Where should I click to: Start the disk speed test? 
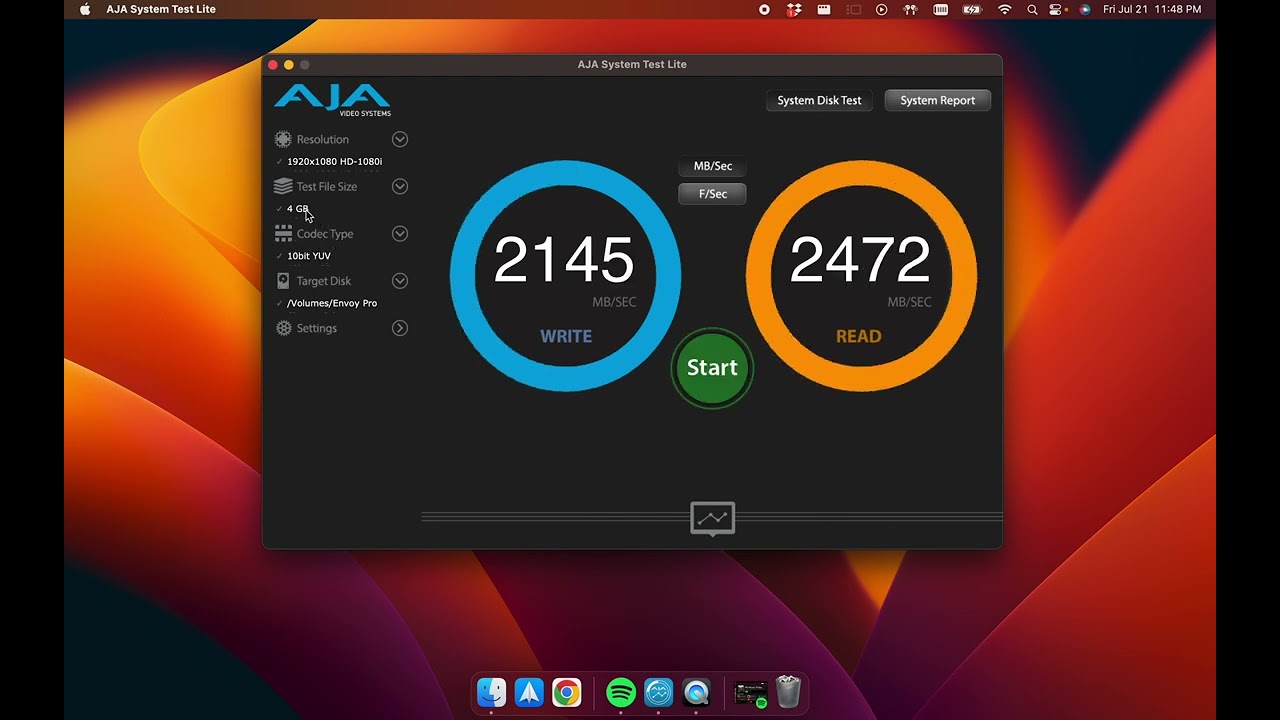click(712, 367)
